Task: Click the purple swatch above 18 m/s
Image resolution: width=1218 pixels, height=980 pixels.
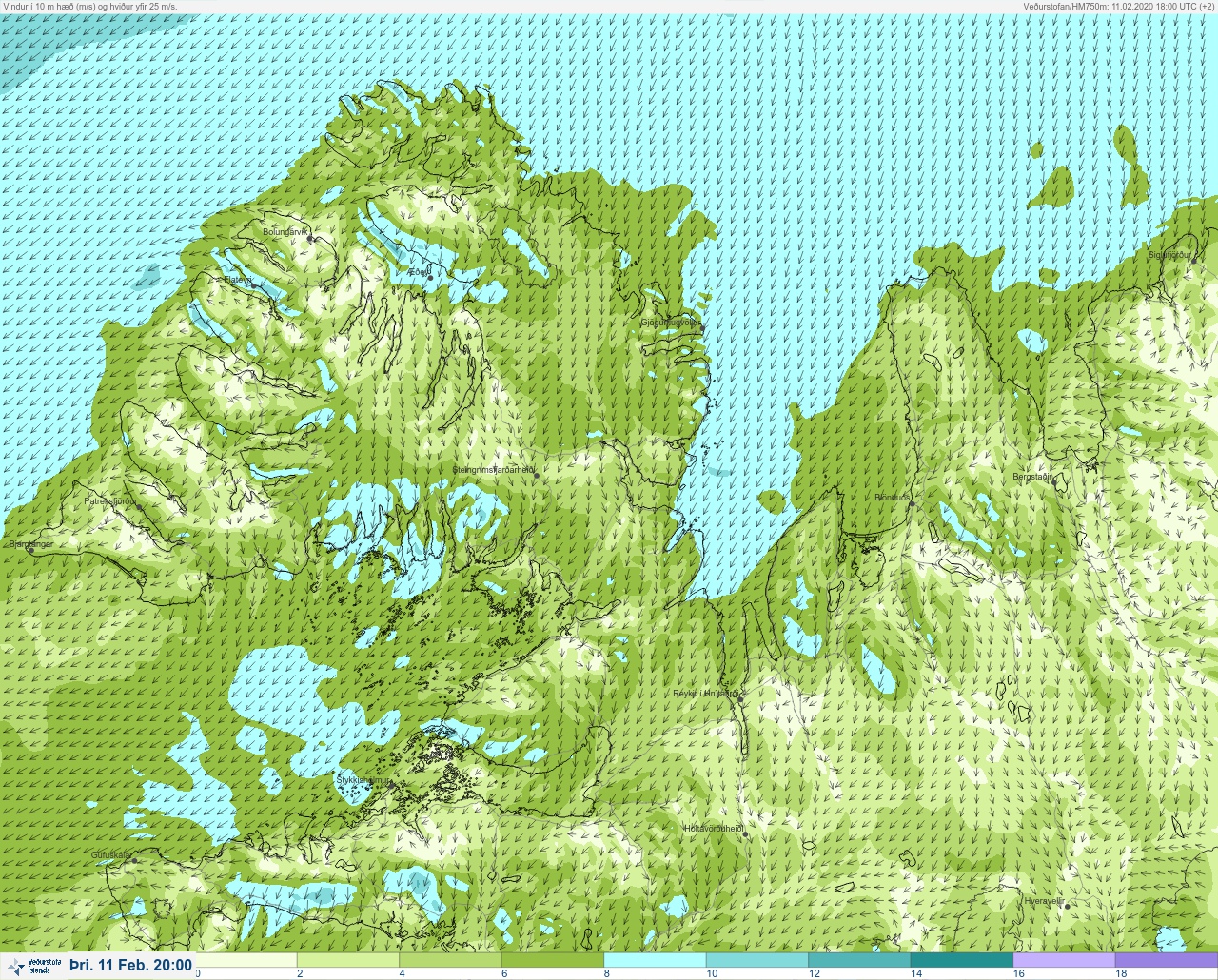Action: click(x=1167, y=960)
